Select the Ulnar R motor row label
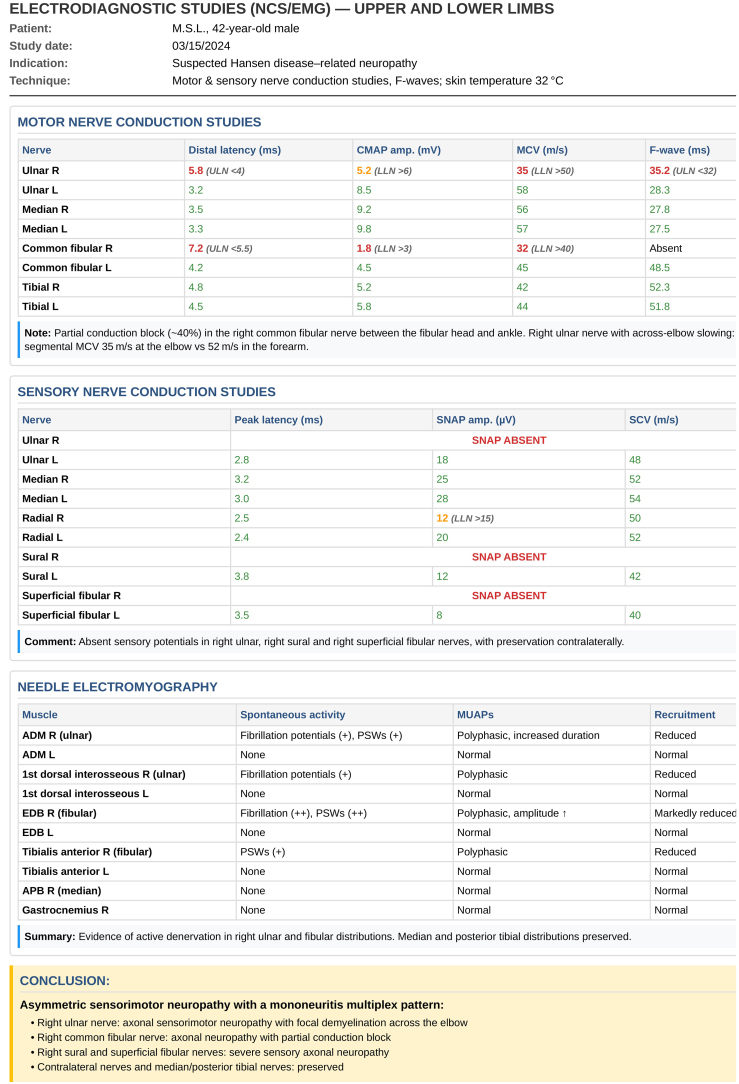 41,171
